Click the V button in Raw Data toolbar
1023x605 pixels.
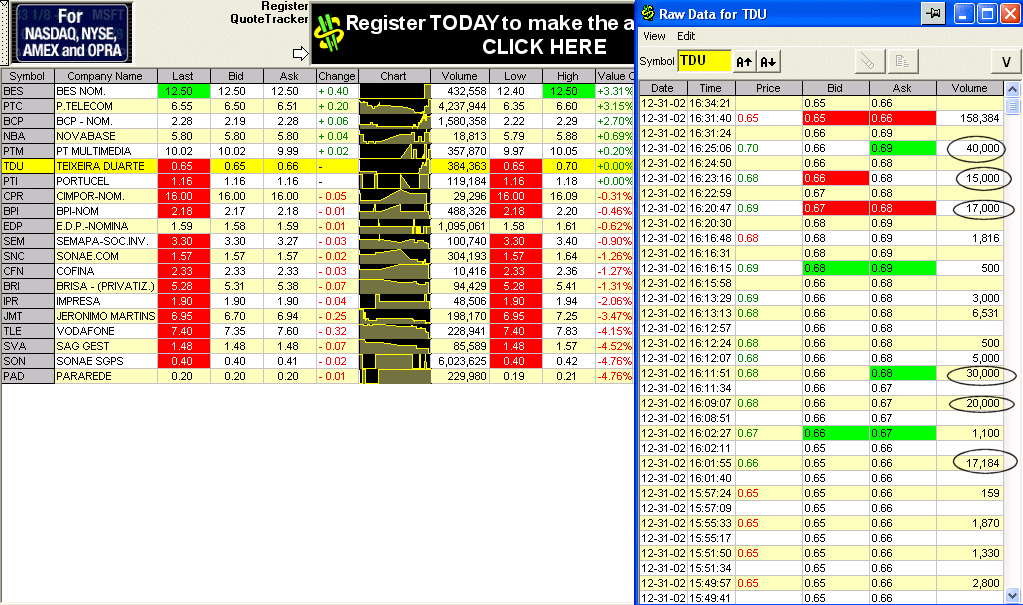pos(1006,62)
